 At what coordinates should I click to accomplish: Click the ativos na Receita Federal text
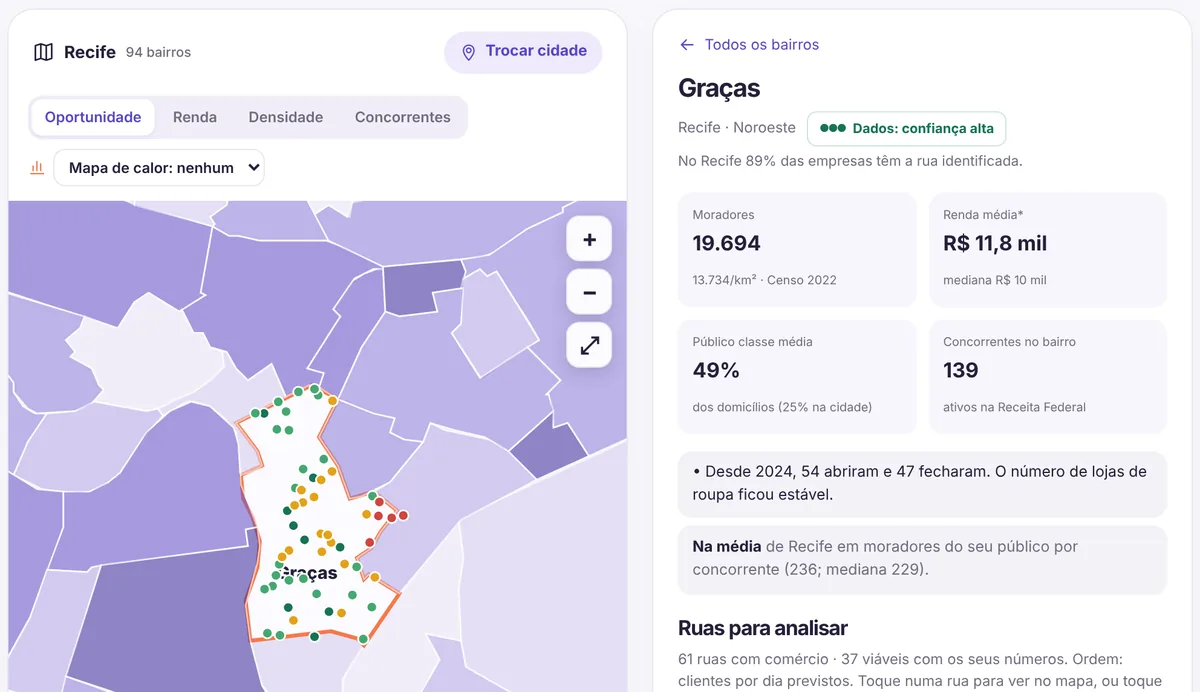point(1014,407)
